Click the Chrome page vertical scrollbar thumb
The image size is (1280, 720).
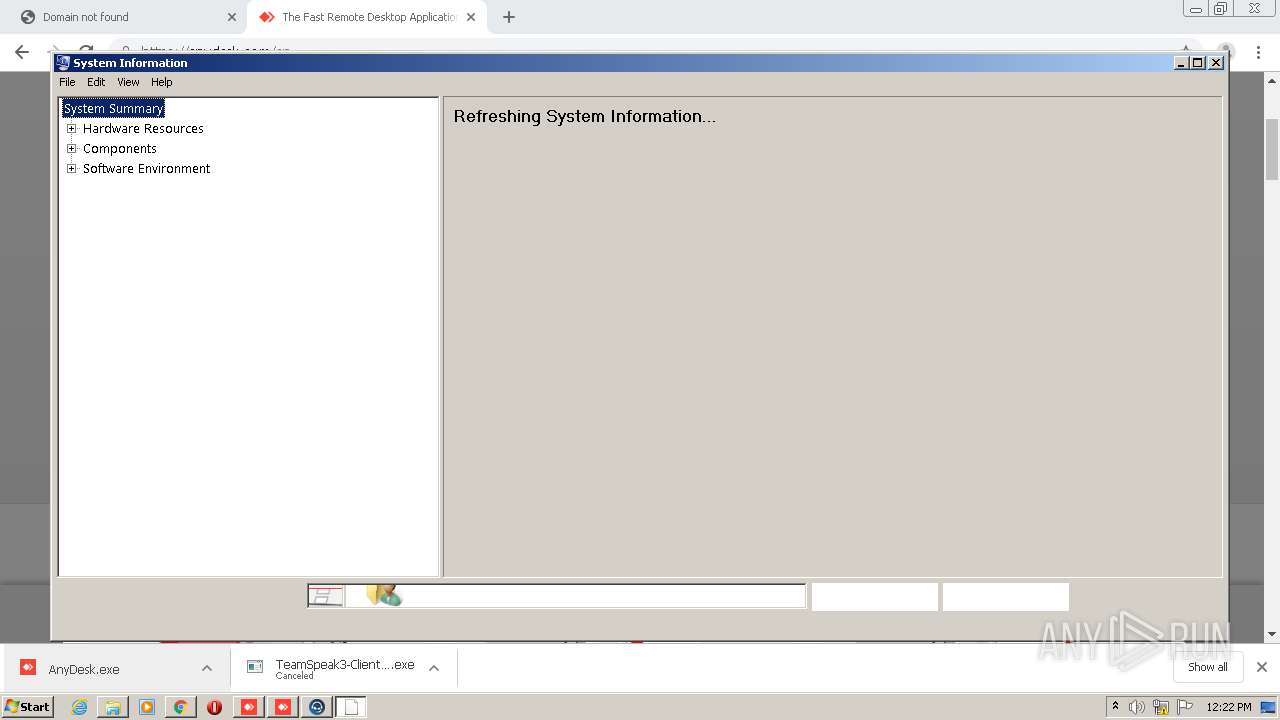1272,150
